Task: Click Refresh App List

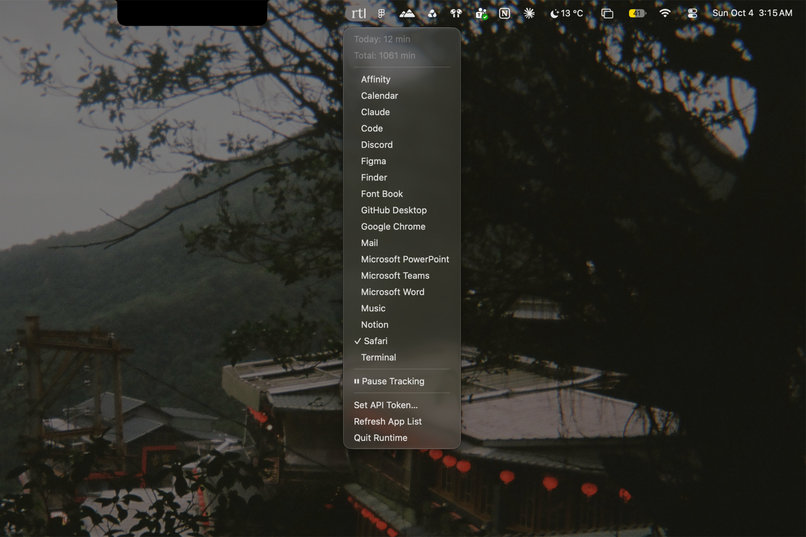Action: point(402,421)
